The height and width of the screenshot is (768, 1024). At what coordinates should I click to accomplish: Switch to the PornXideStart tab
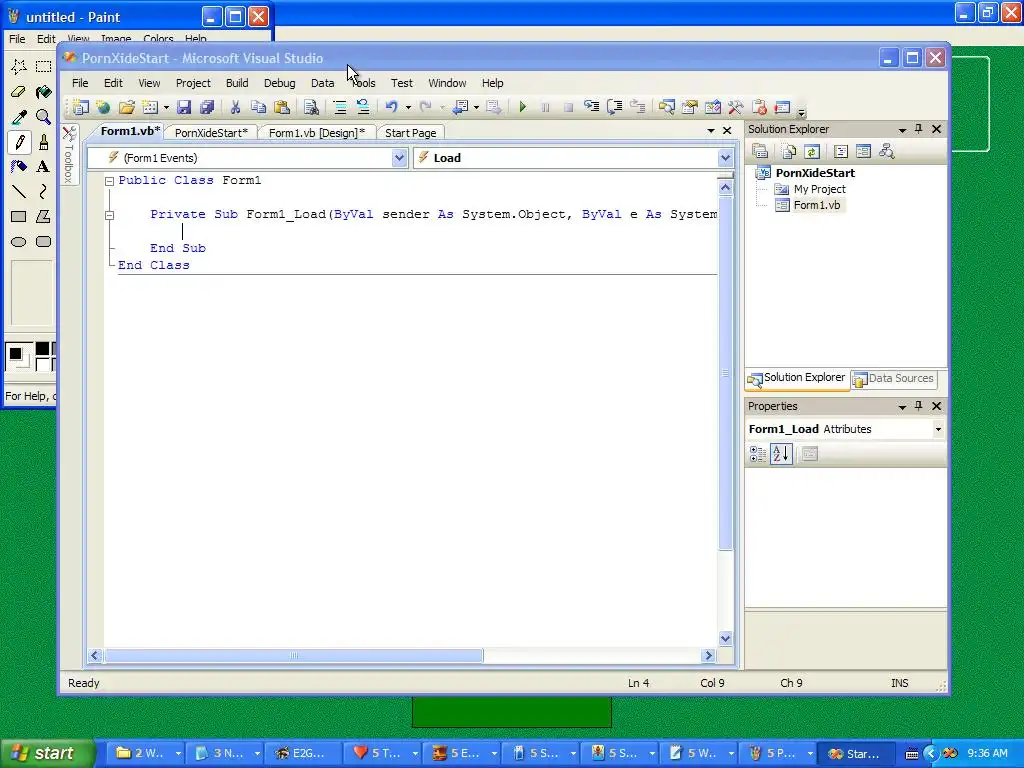[x=211, y=133]
